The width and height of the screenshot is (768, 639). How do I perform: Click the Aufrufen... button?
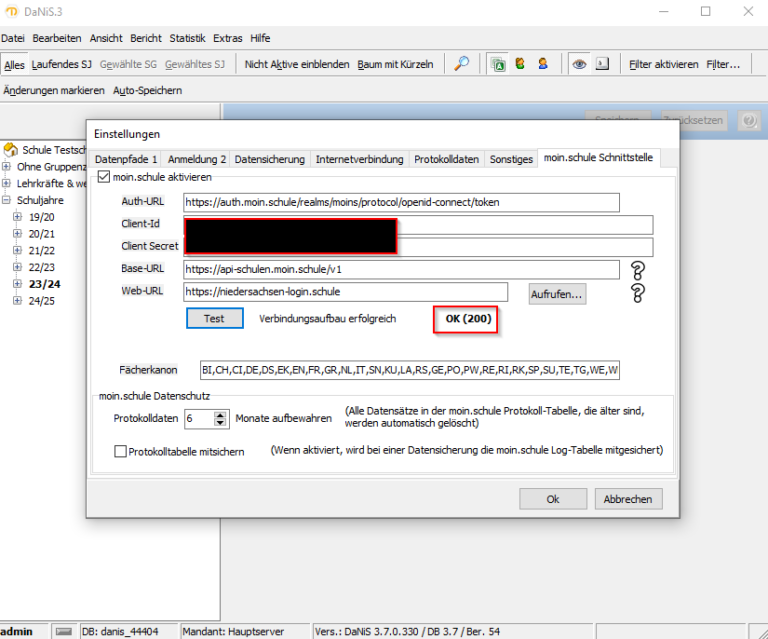558,294
